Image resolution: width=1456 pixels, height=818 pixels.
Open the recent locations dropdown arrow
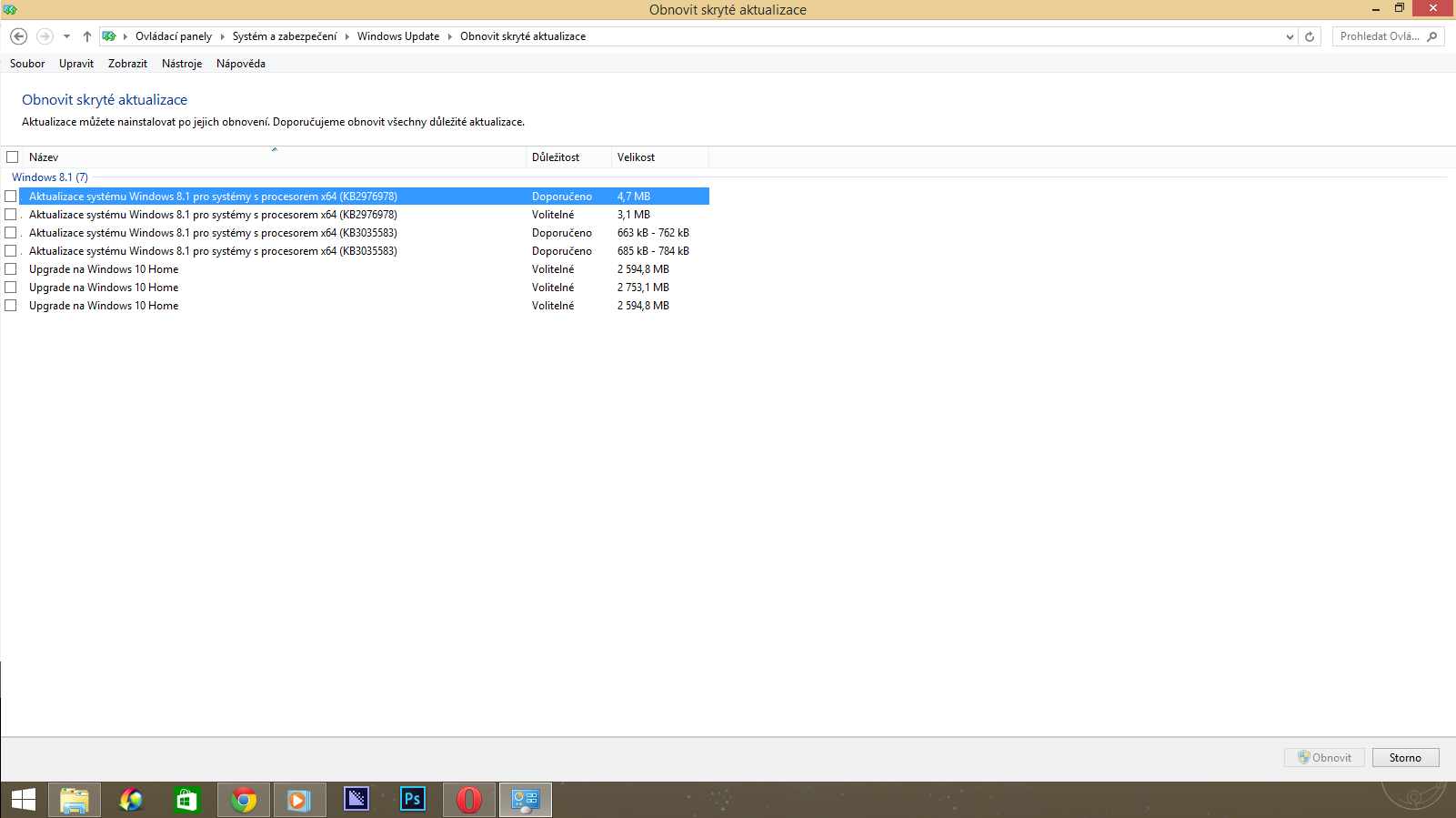[x=66, y=36]
